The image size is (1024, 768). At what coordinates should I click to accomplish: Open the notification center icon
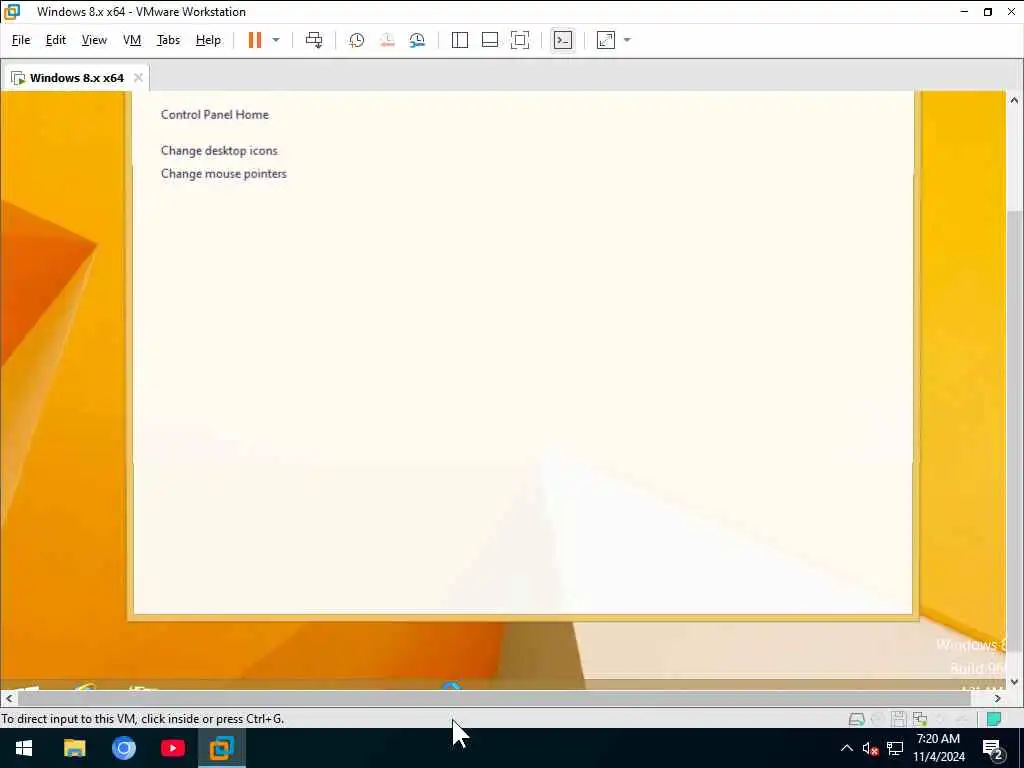(x=993, y=749)
